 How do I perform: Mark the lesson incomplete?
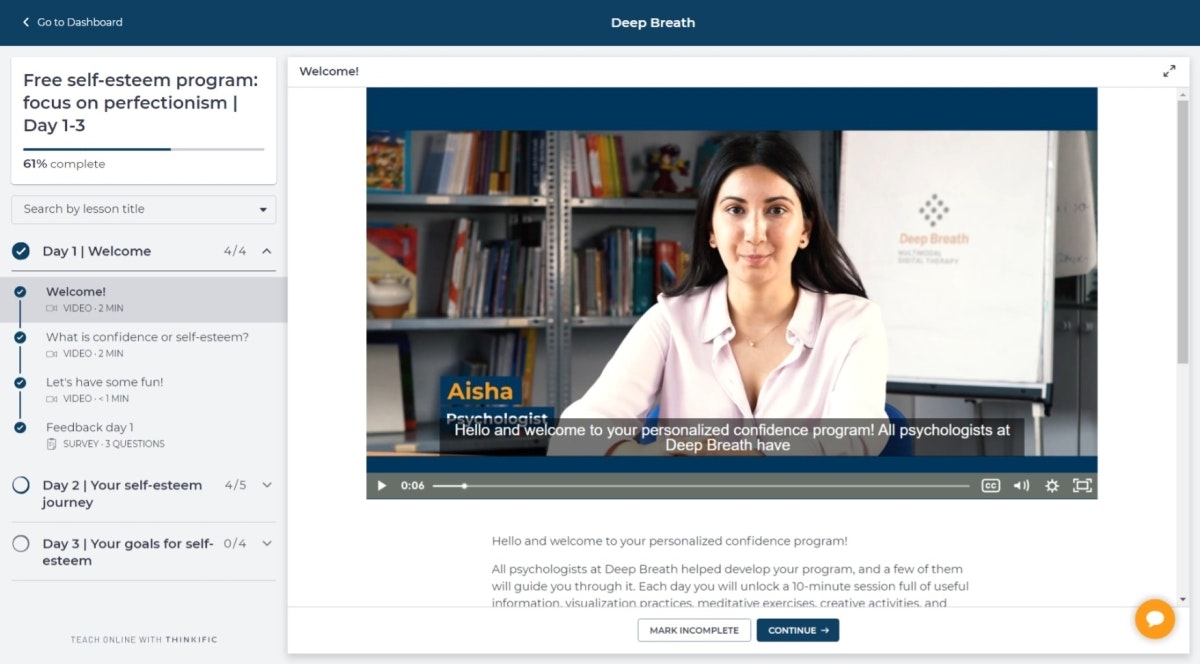tap(694, 630)
